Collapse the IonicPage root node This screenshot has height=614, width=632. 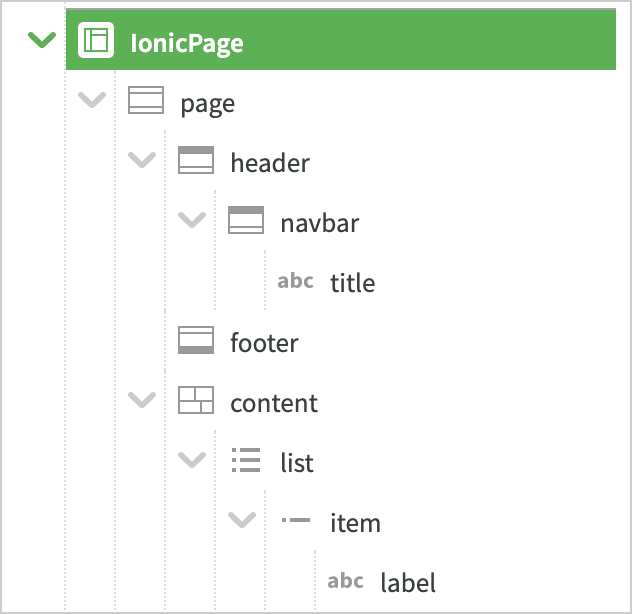(42, 41)
